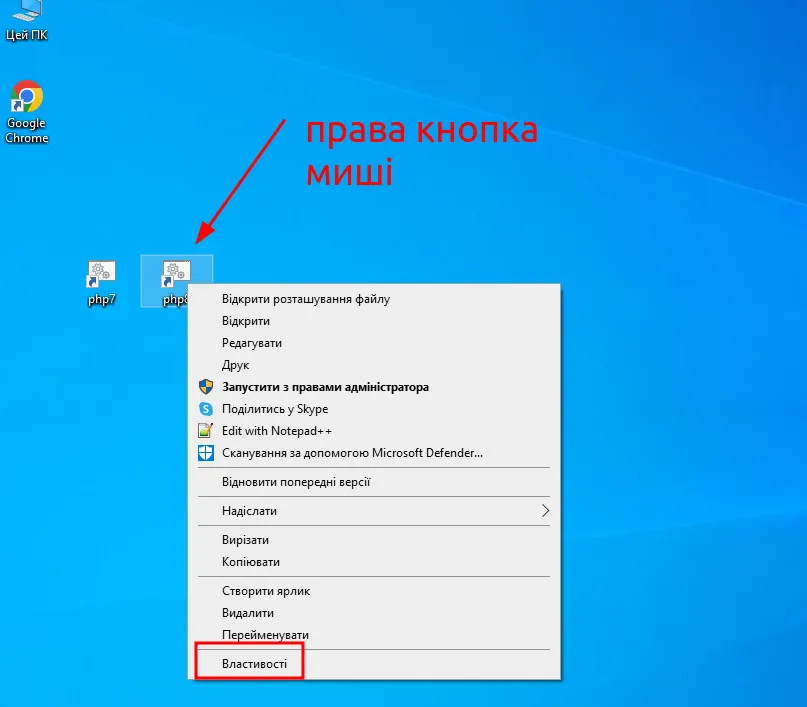Click the shield icon for administrator run
The width and height of the screenshot is (807, 707).
(x=206, y=387)
